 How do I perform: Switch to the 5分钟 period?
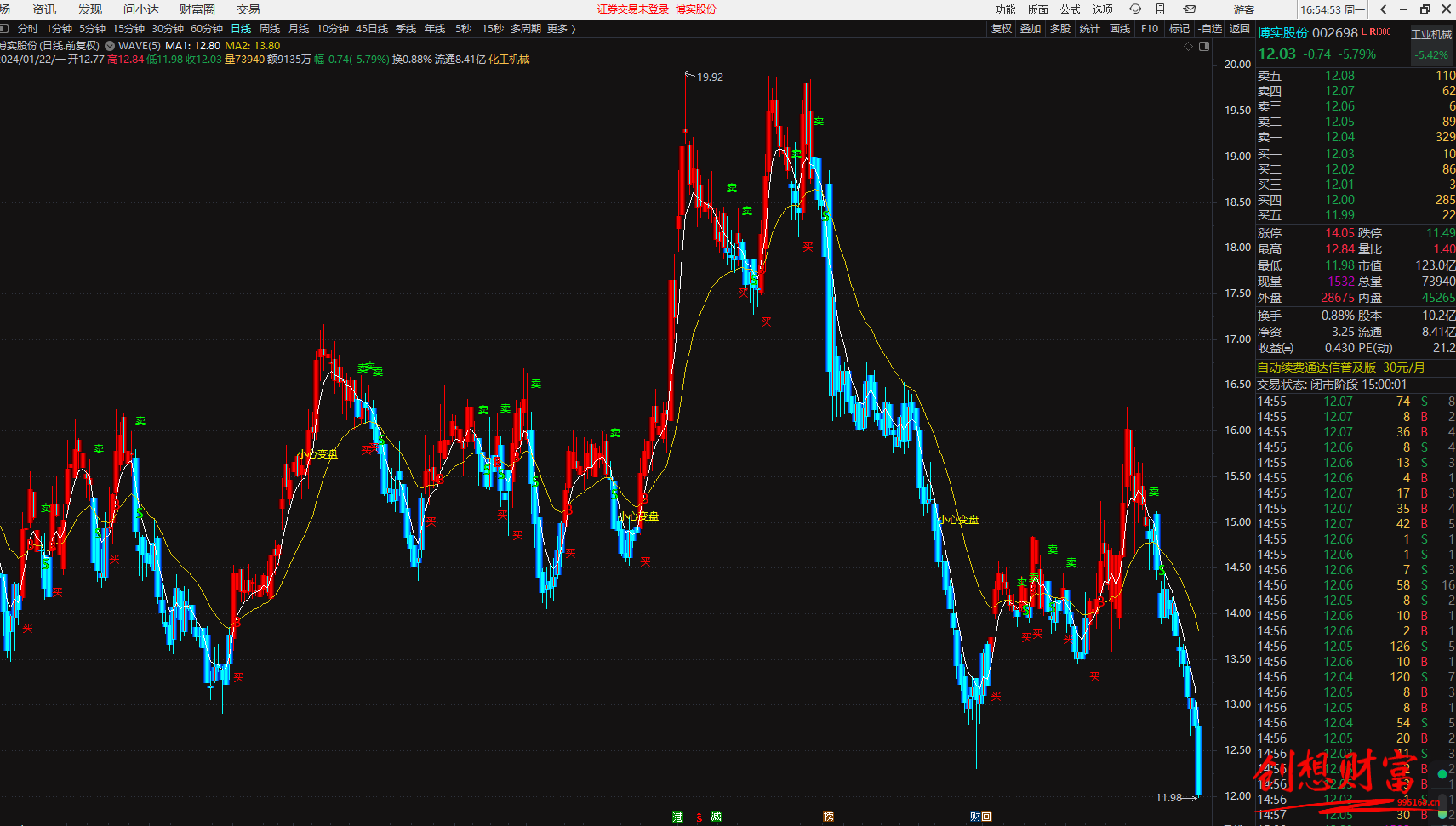point(93,29)
